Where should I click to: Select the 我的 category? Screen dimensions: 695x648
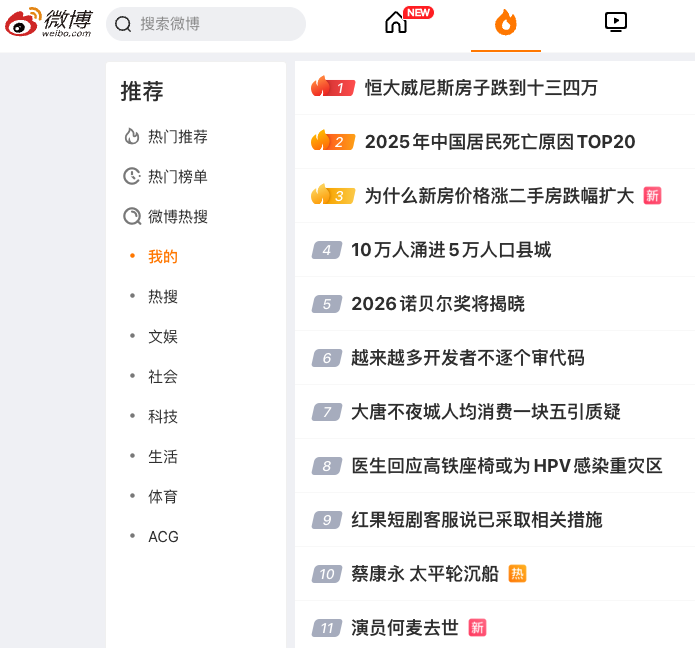(163, 257)
